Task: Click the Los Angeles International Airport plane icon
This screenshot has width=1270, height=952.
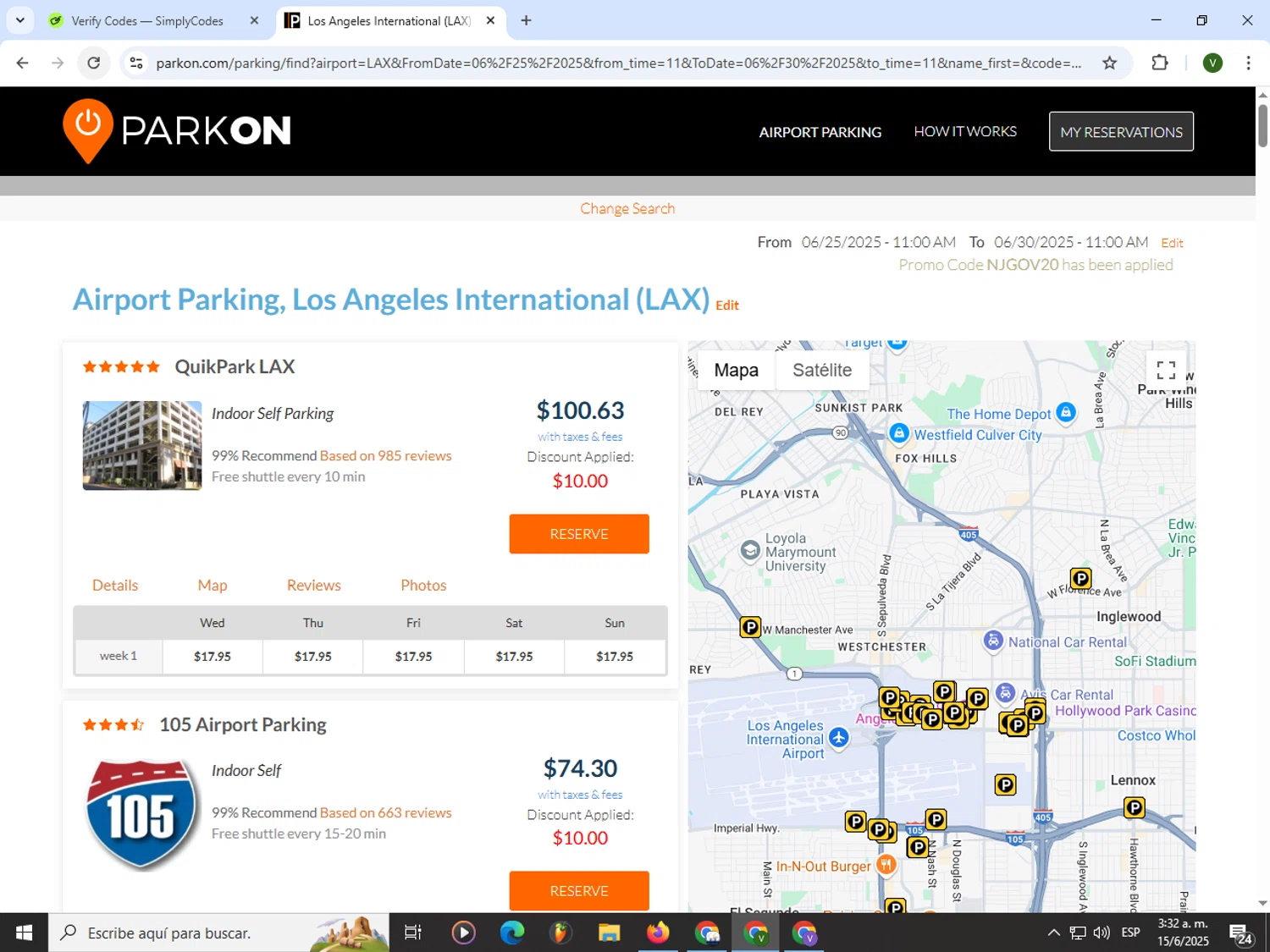Action: coord(839,737)
